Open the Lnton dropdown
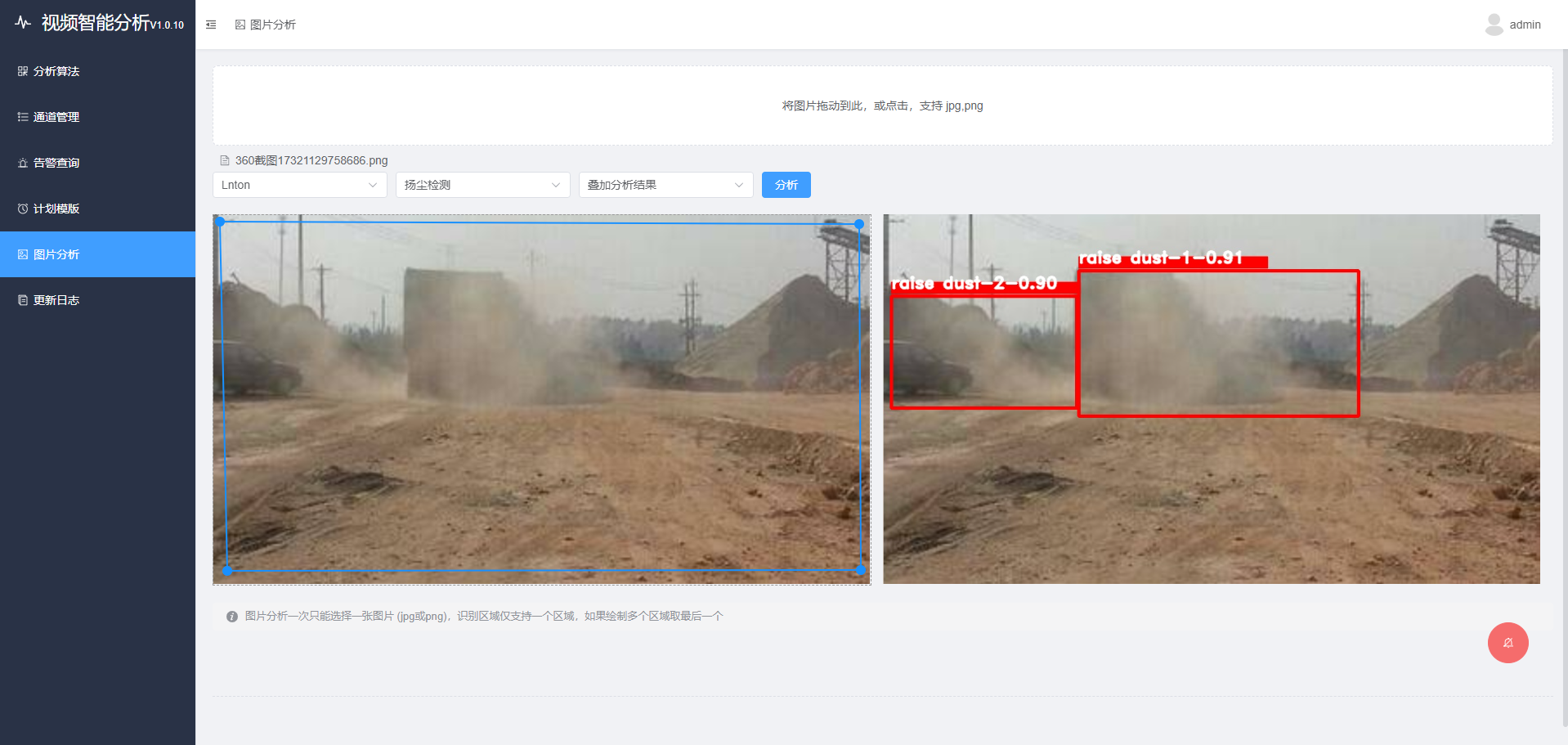This screenshot has height=745, width=1568. click(x=300, y=185)
